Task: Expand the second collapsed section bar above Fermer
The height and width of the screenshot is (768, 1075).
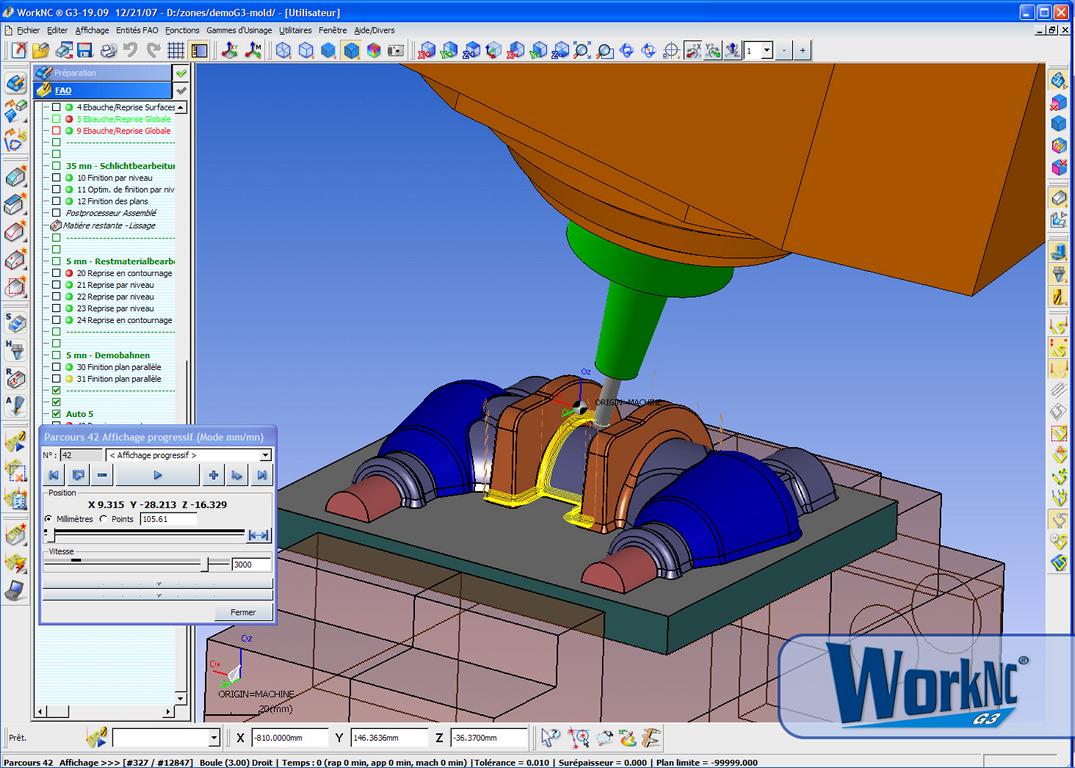Action: [x=158, y=595]
